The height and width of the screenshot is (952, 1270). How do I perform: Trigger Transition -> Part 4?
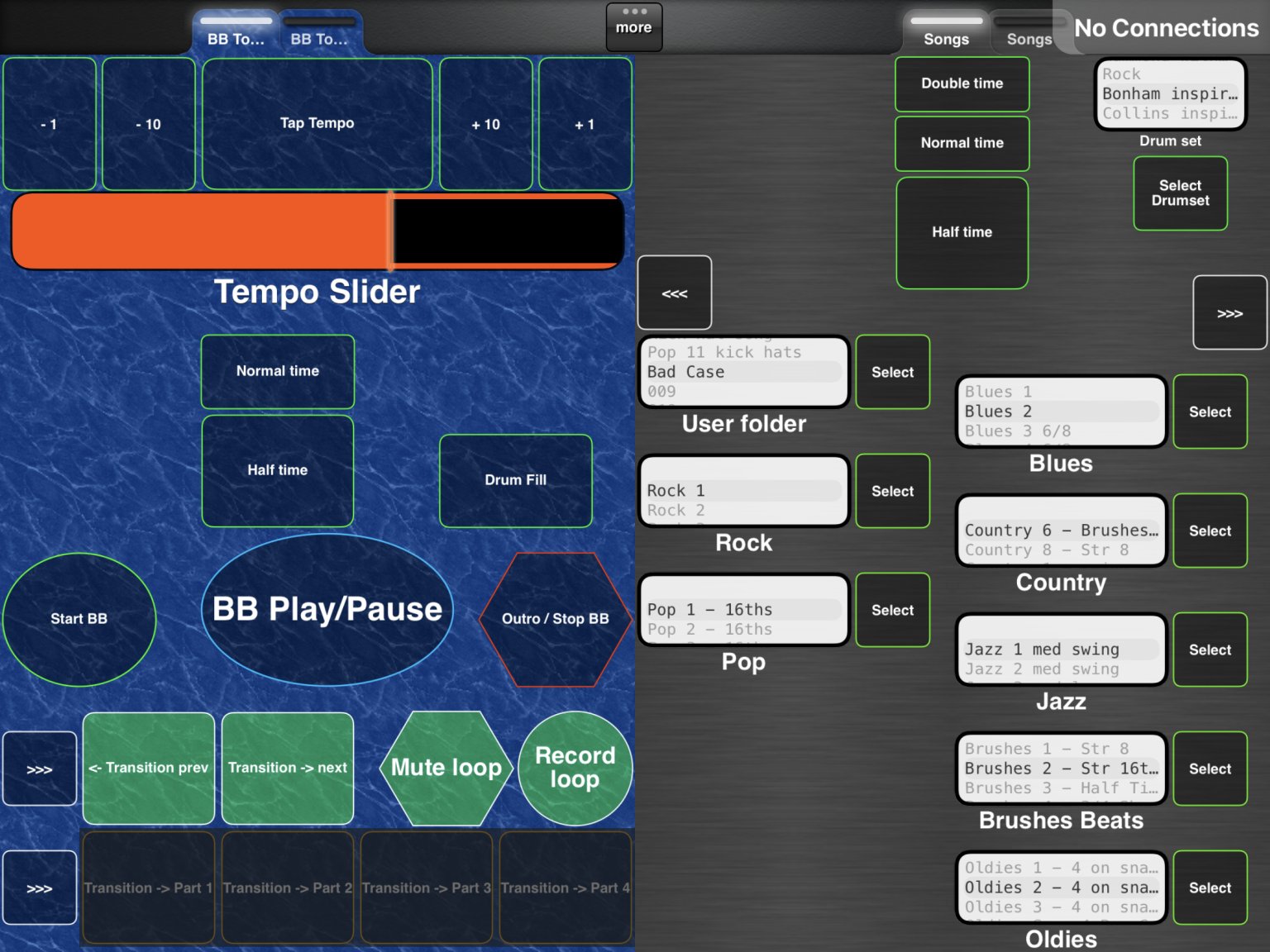click(x=566, y=888)
